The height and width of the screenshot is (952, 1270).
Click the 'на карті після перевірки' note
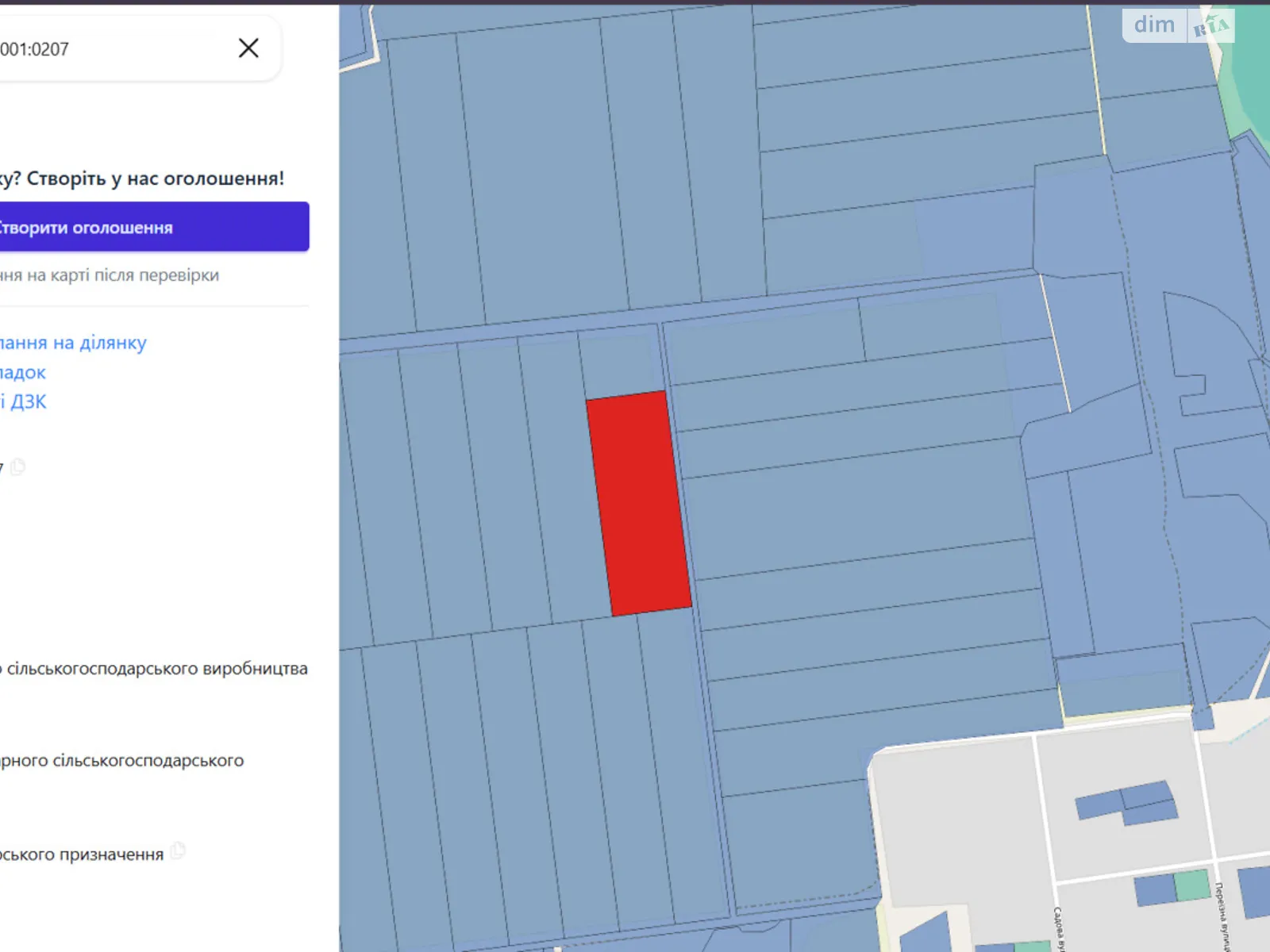pyautogui.click(x=110, y=275)
